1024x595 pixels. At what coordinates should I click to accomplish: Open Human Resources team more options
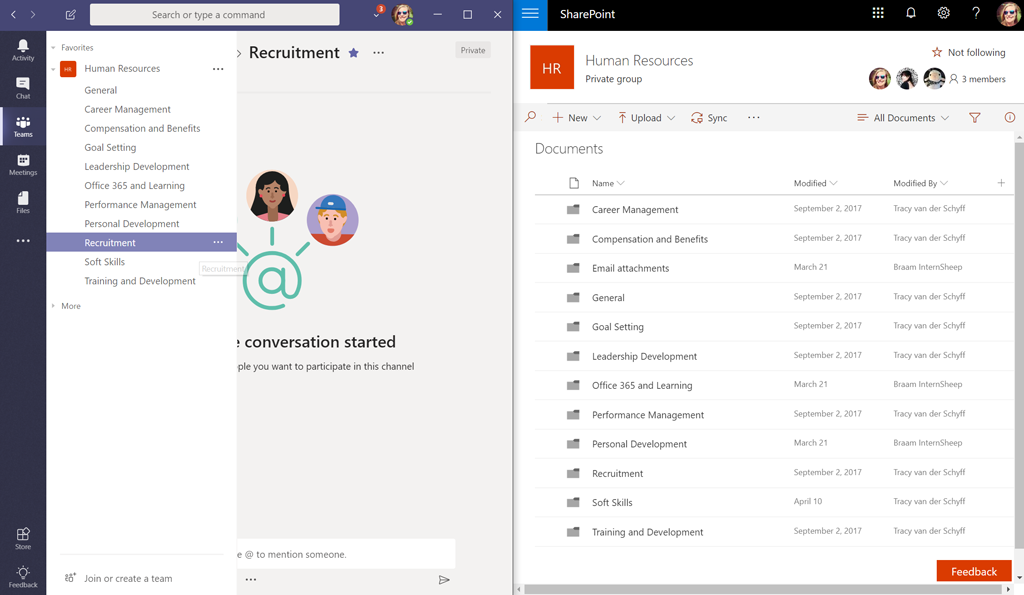[x=218, y=69]
